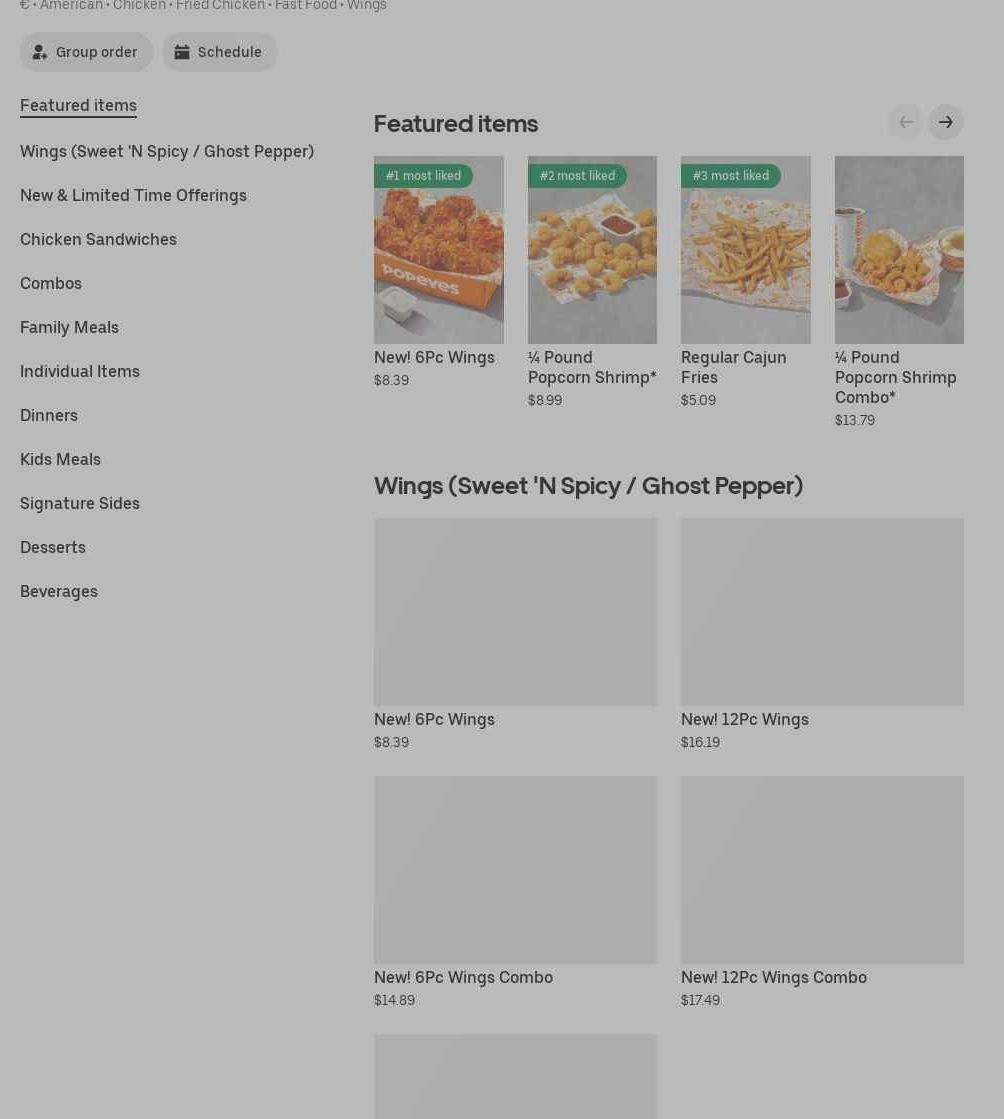1004x1119 pixels.
Task: Click the New! 12Pc Wings Combo title
Action: [x=773, y=977]
